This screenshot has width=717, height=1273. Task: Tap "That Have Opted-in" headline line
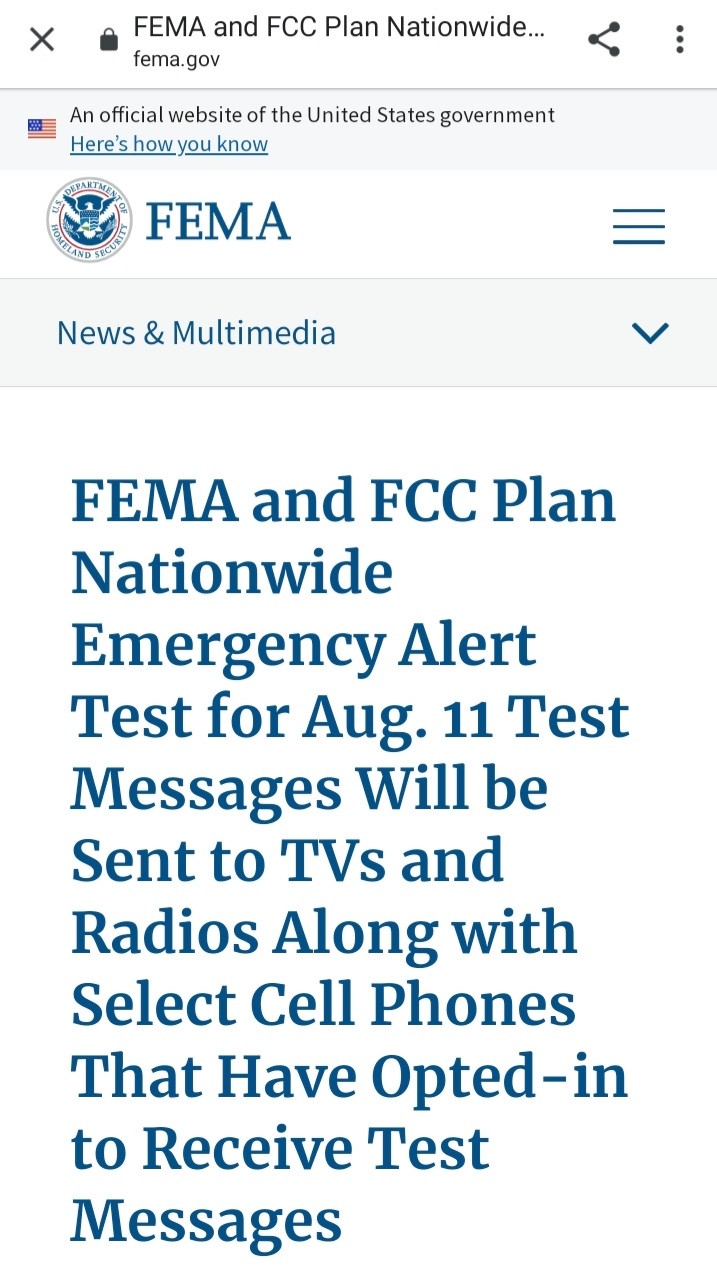(349, 1078)
